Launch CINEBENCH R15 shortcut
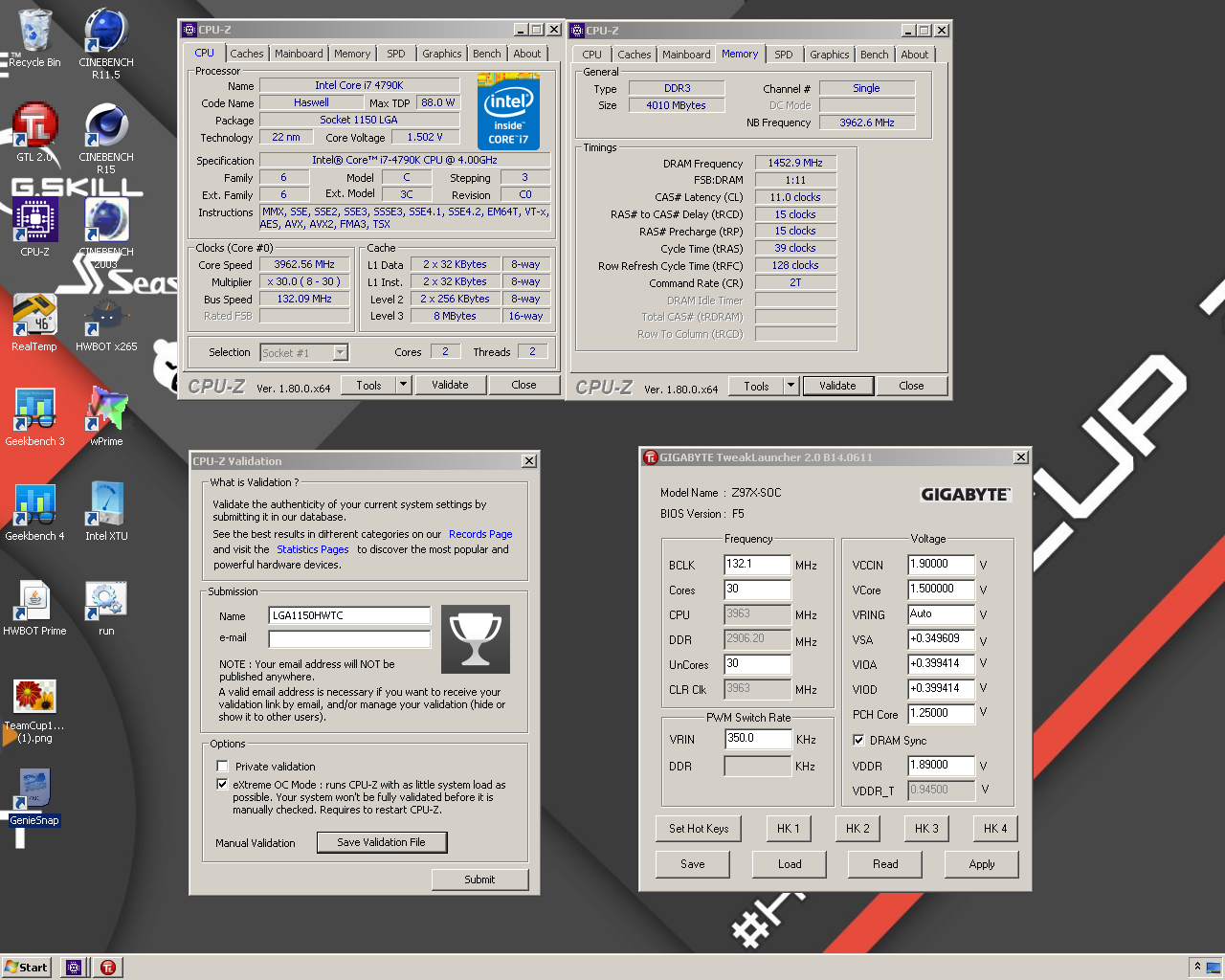 click(x=106, y=138)
